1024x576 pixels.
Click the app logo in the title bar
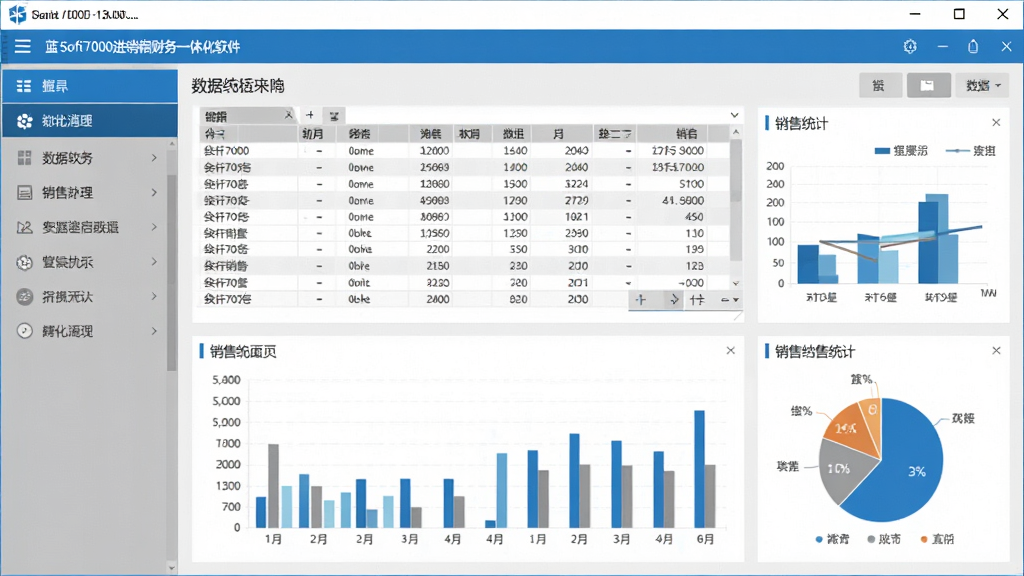(x=18, y=14)
